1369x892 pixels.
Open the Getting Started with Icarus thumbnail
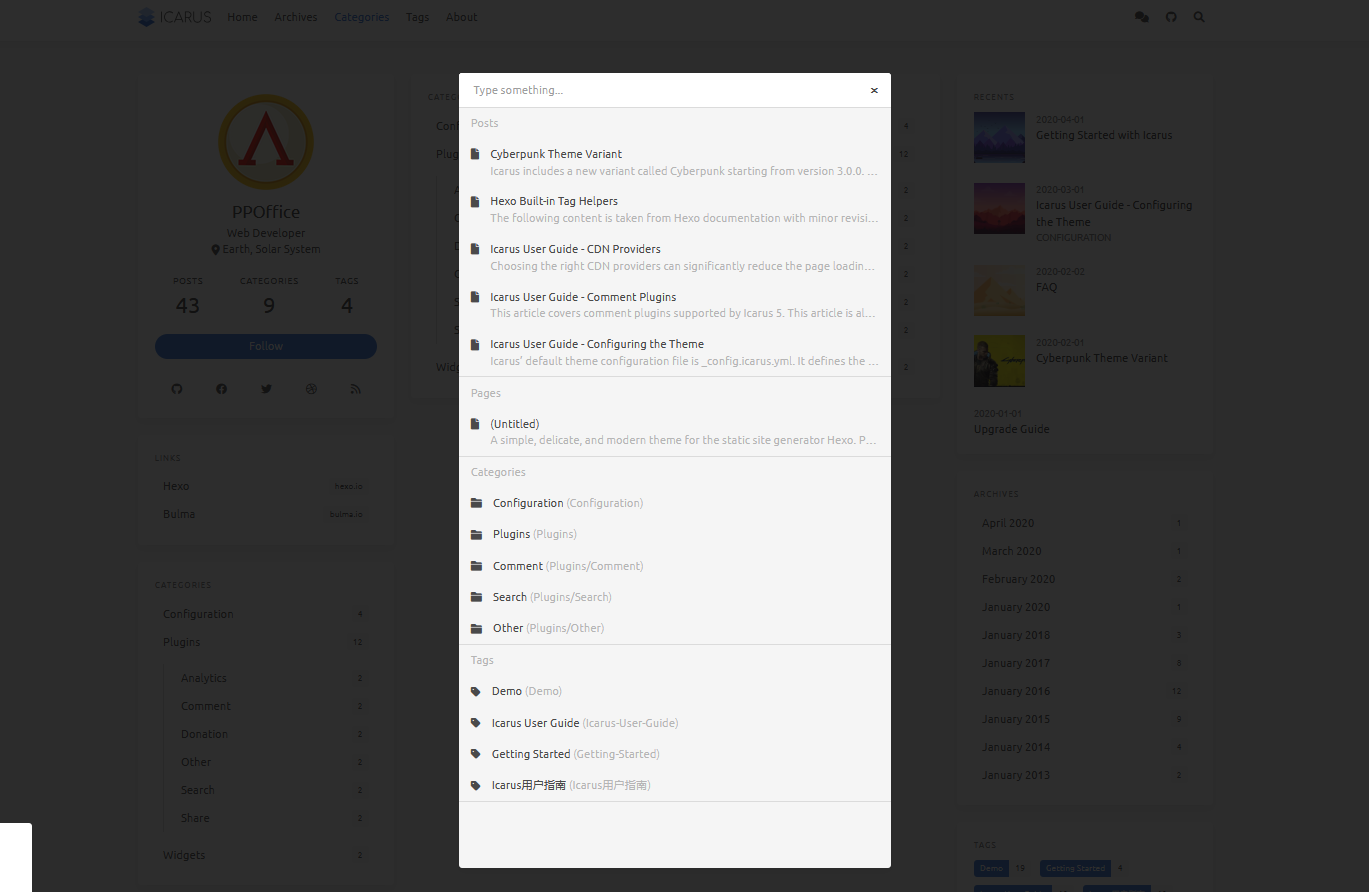tap(999, 137)
